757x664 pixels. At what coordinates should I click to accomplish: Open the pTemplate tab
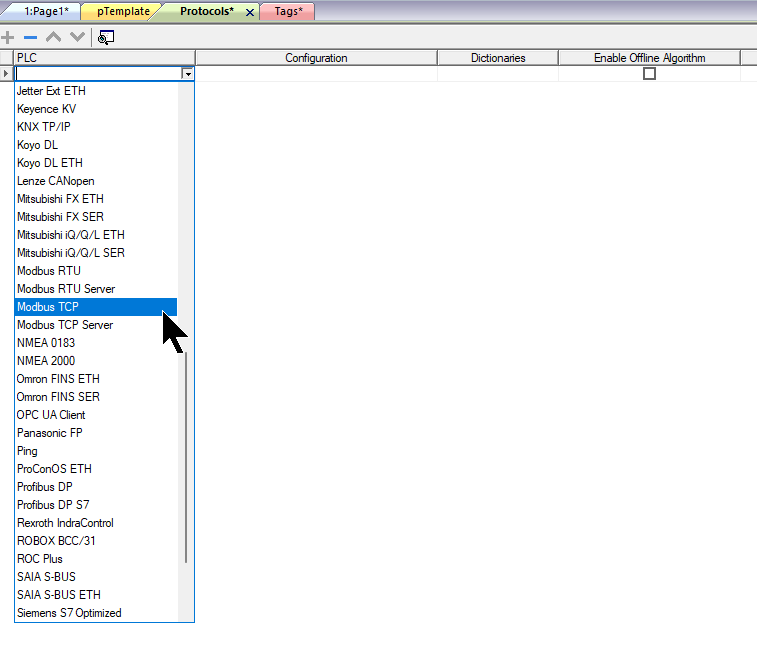point(123,11)
